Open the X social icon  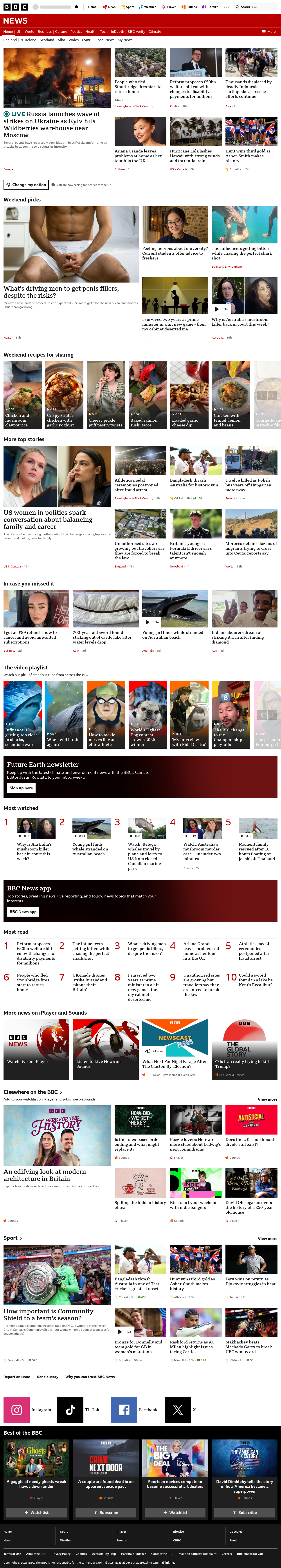[178, 1410]
